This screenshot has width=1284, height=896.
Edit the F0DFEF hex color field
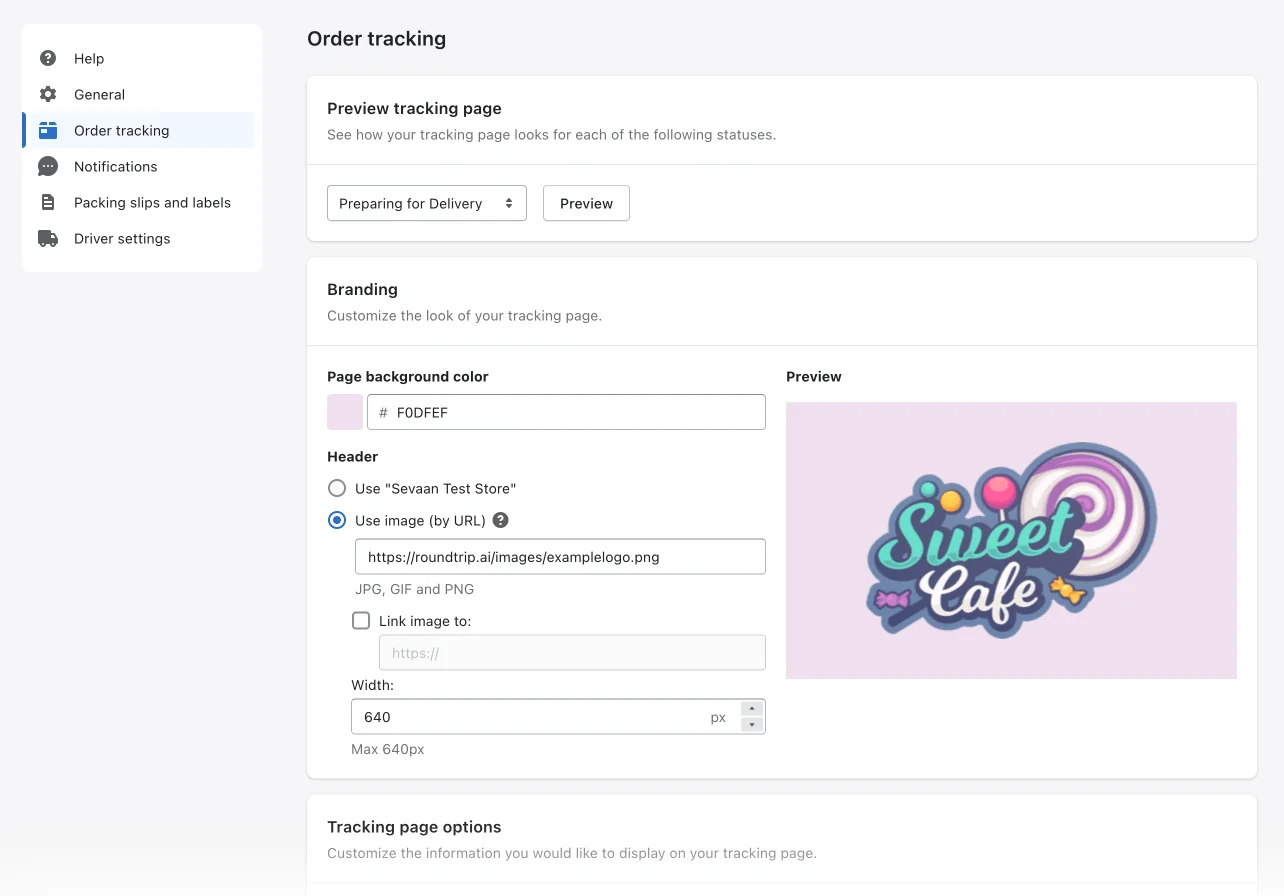pos(566,412)
